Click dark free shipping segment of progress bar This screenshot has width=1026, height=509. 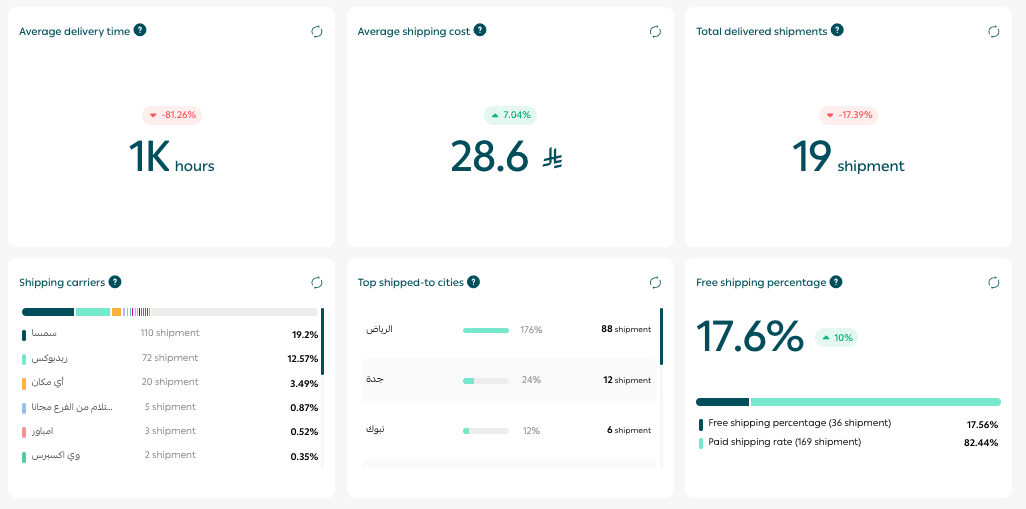tap(722, 402)
